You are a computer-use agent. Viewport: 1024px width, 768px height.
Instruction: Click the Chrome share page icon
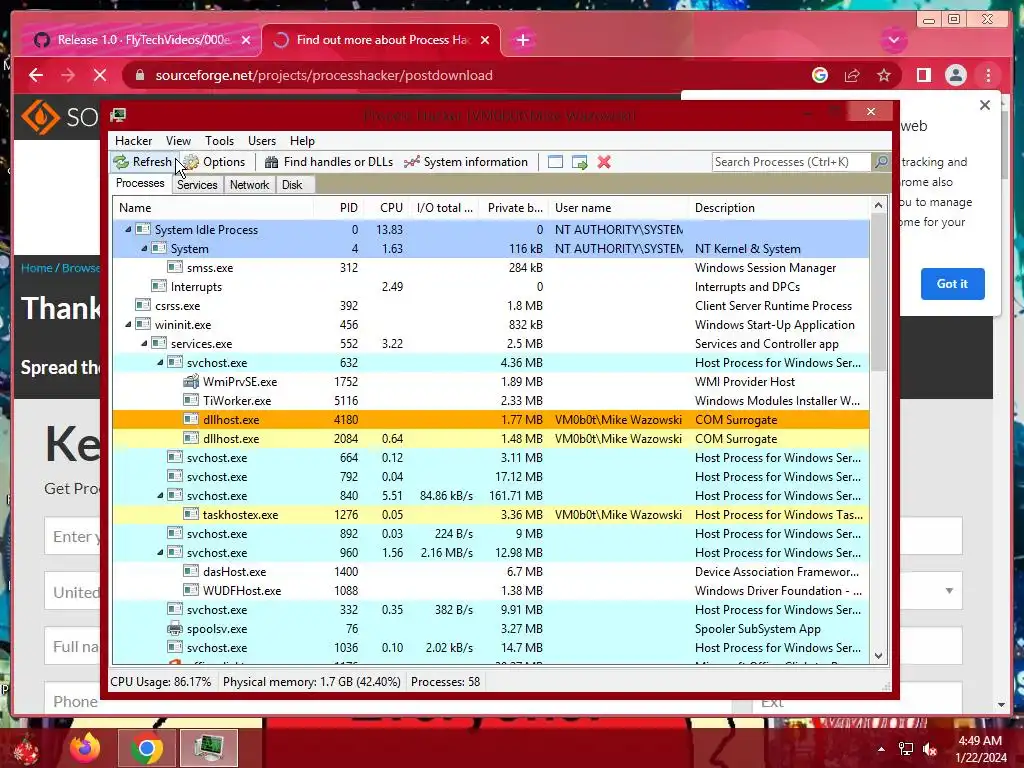[852, 75]
